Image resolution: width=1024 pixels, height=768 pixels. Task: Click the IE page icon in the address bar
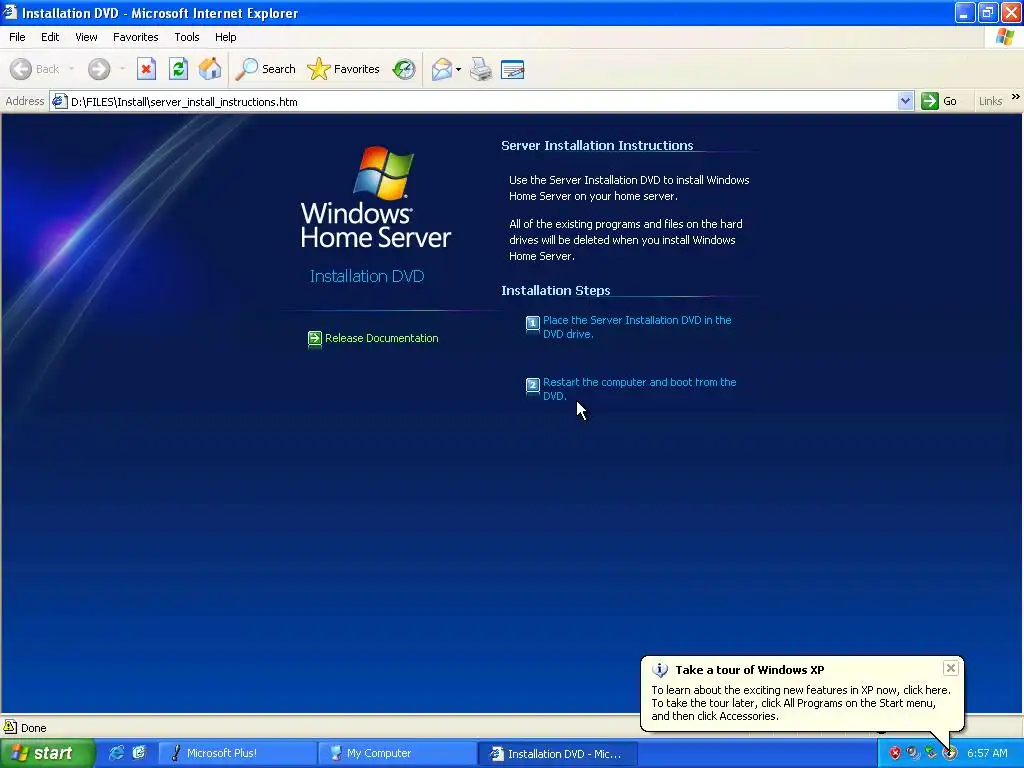[60, 101]
